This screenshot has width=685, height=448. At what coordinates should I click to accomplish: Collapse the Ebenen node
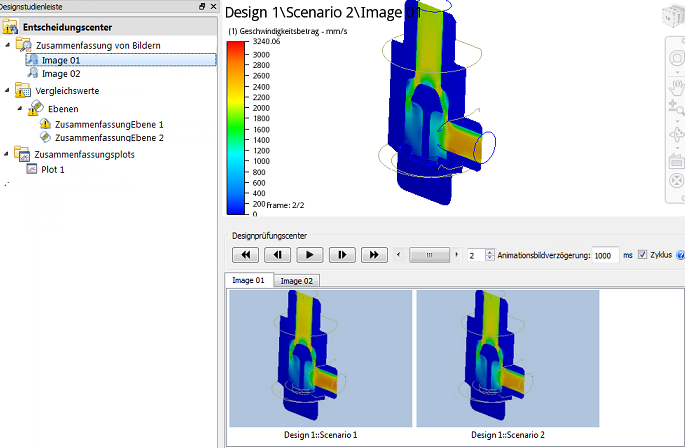coord(20,108)
